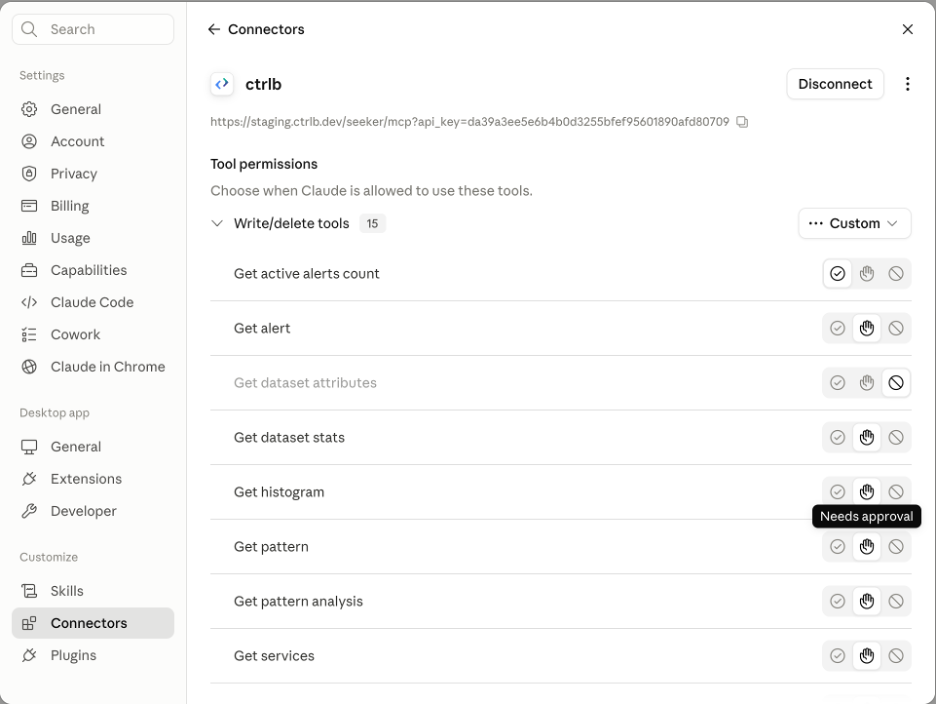Open General under Settings
Image resolution: width=936 pixels, height=704 pixels.
(x=93, y=109)
